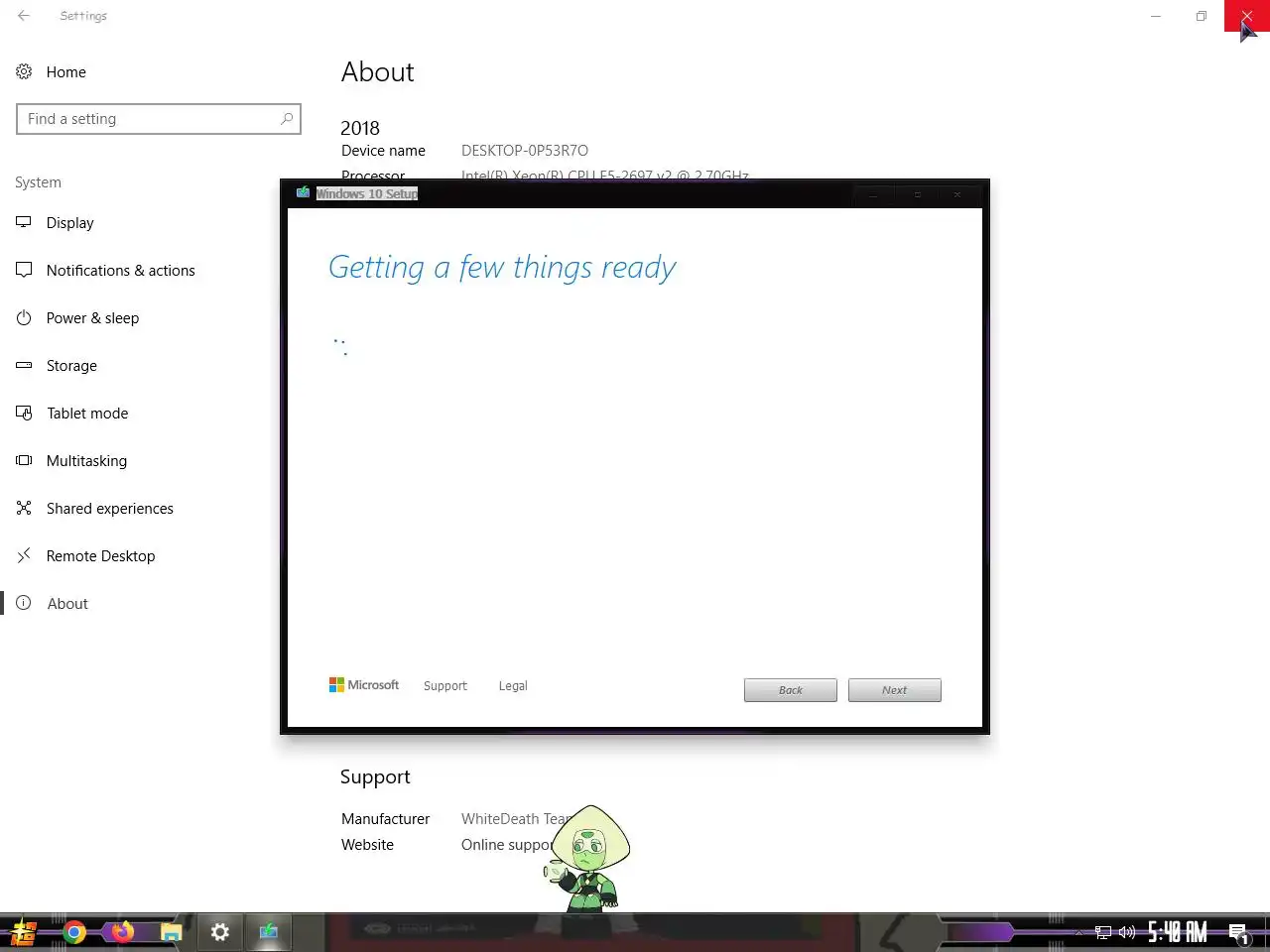Launch Firefox from the taskbar
The height and width of the screenshot is (952, 1270).
pos(123,932)
